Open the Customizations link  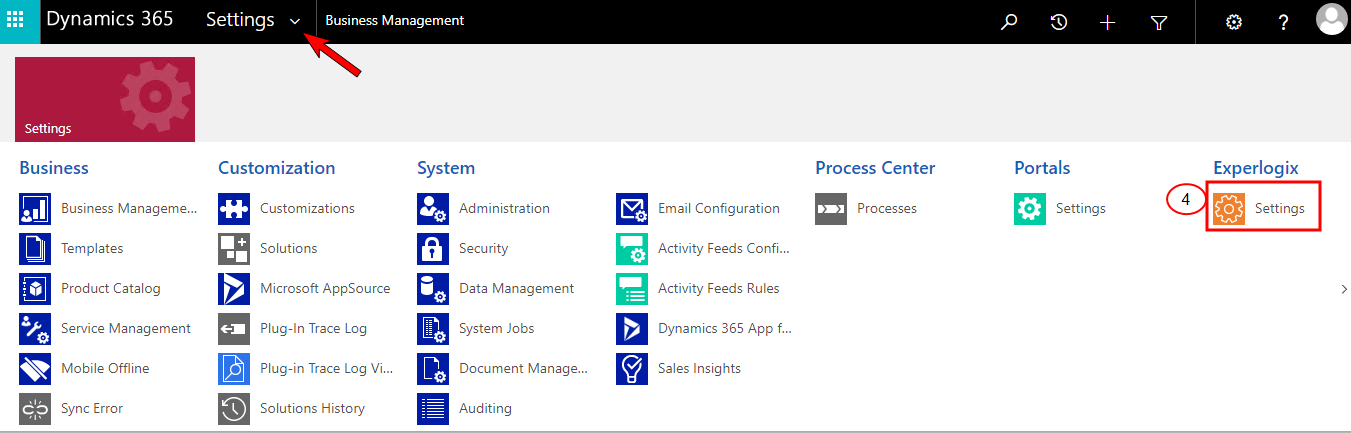click(307, 209)
